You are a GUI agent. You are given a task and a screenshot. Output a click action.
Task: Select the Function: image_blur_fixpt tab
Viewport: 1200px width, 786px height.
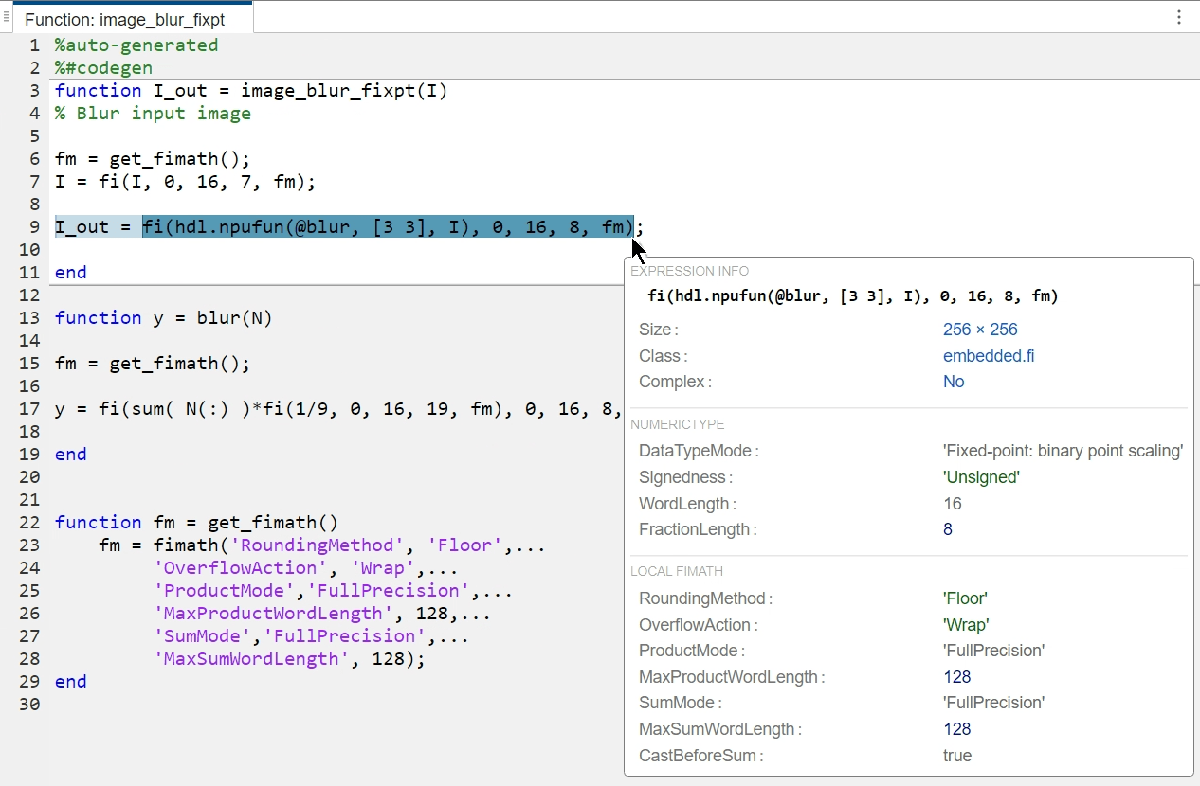(x=126, y=19)
